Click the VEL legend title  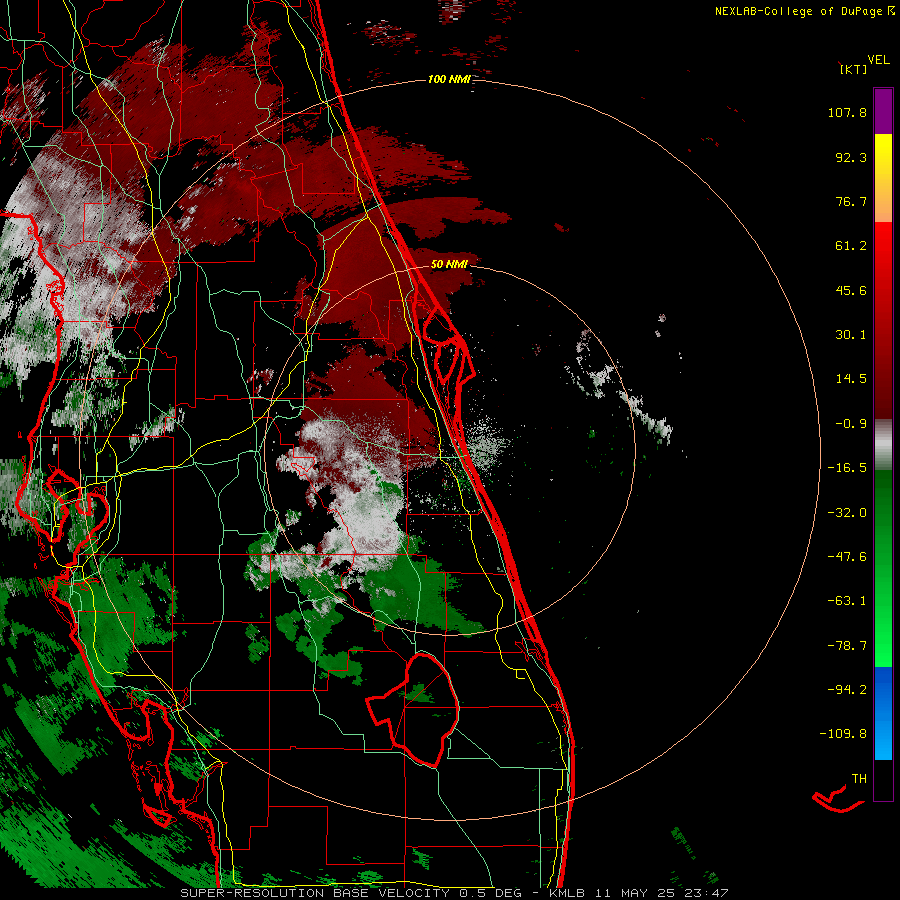coord(878,60)
